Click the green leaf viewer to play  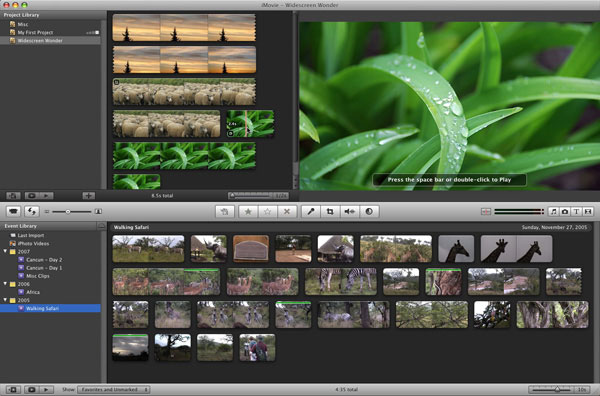pyautogui.click(x=449, y=106)
